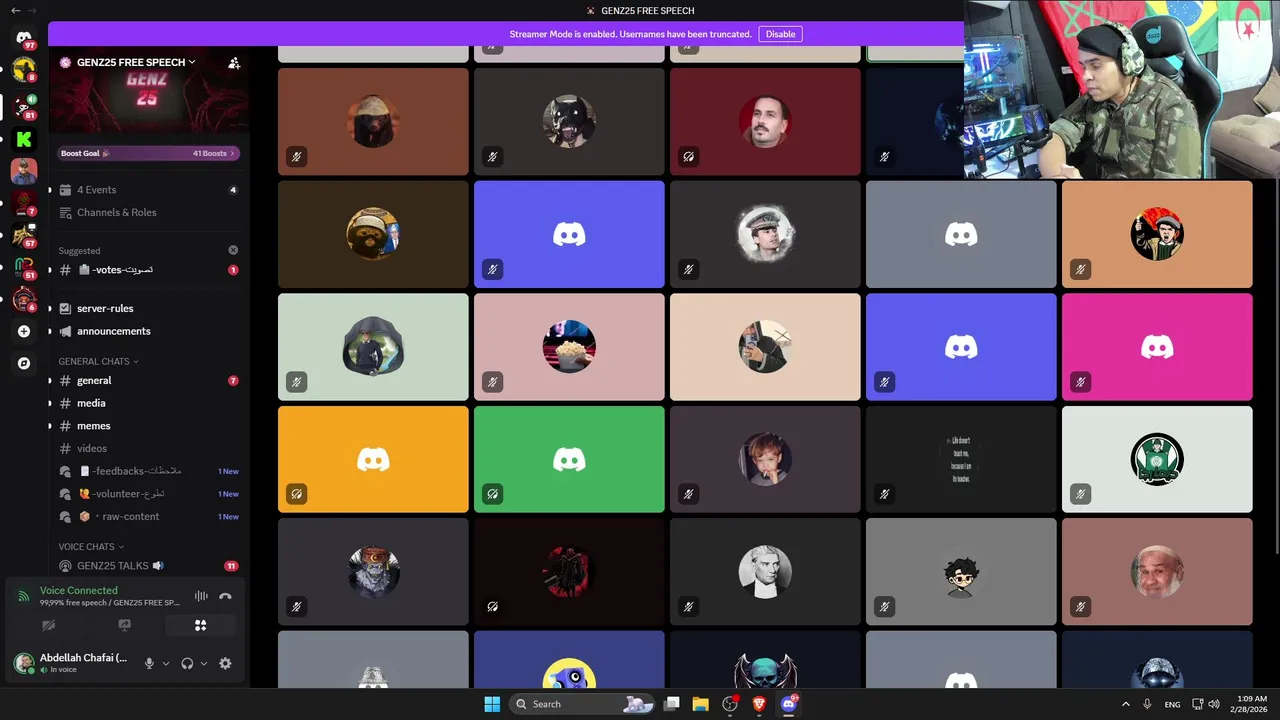Collapse the GENERAL CHATS category
The width and height of the screenshot is (1280, 720).
coord(98,361)
